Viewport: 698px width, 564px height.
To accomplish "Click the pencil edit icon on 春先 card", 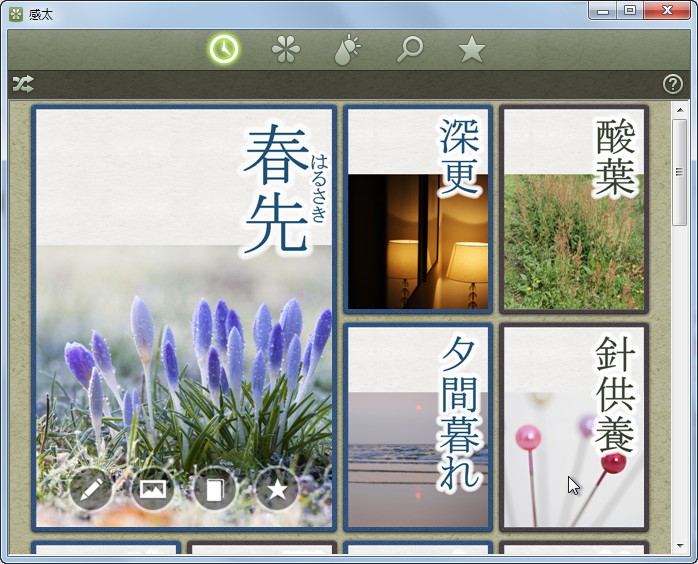I will click(91, 489).
